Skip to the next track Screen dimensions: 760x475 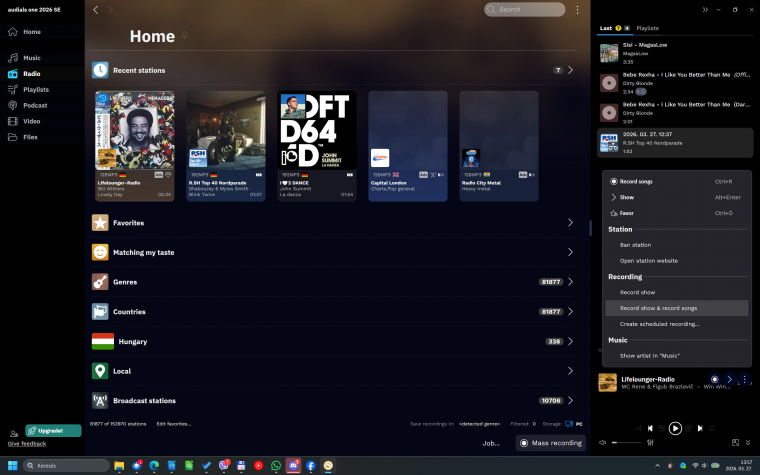click(x=700, y=428)
